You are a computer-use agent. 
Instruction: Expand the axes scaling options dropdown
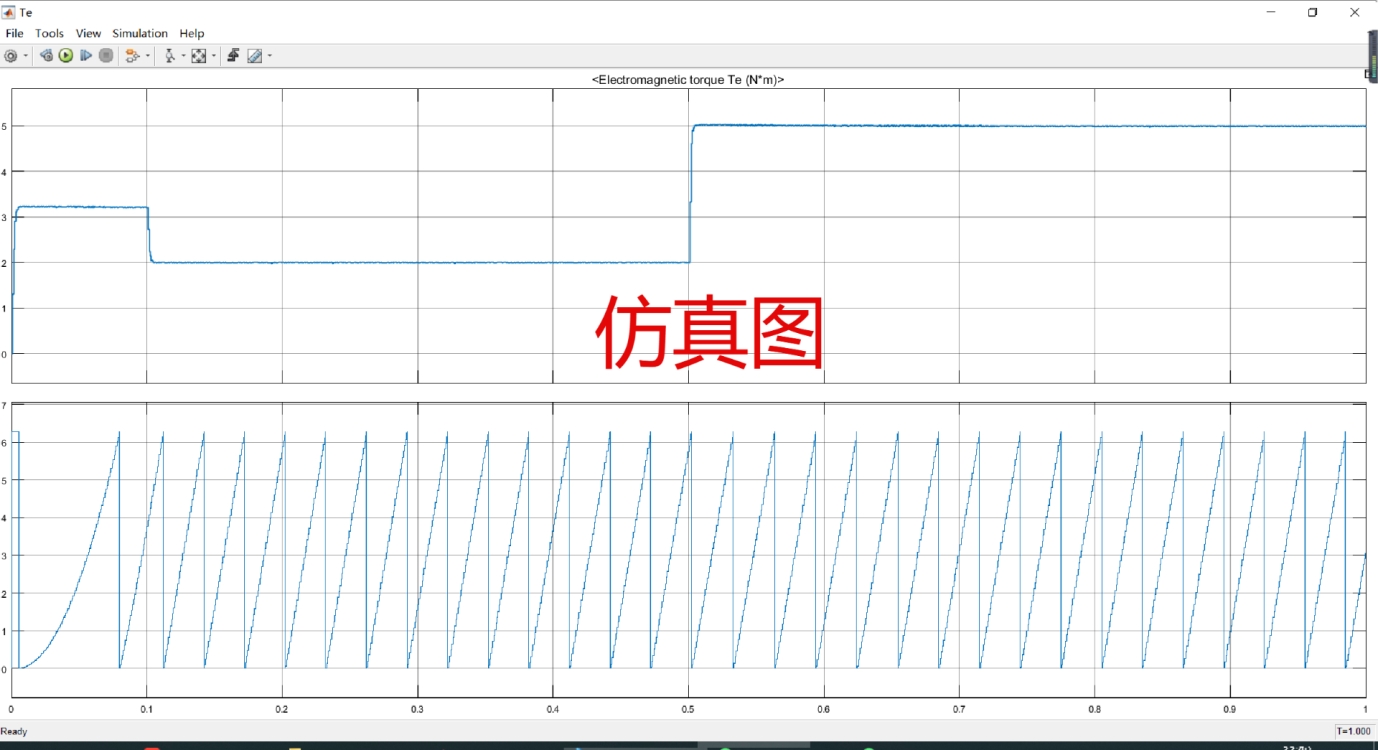tap(214, 55)
